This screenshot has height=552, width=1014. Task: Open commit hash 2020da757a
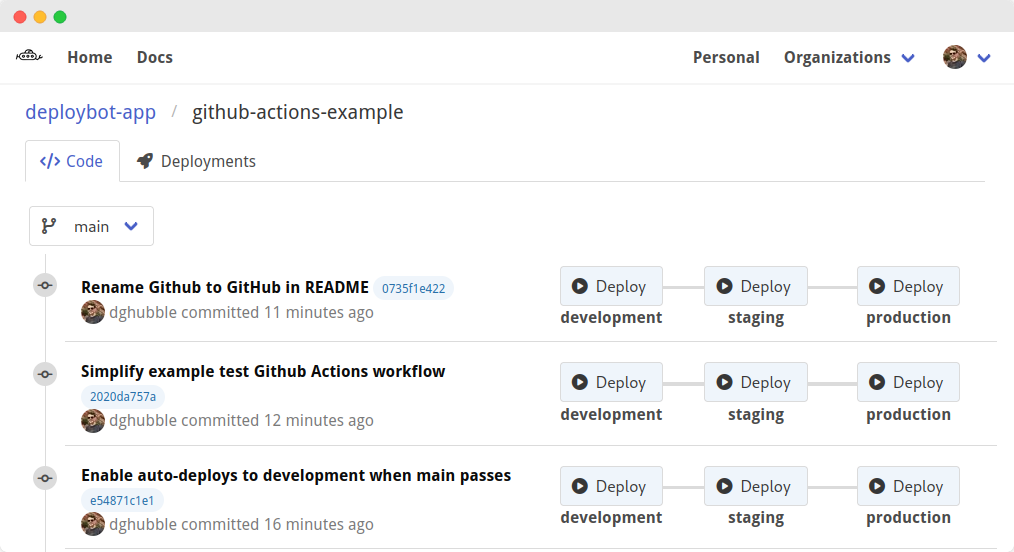[x=123, y=396]
